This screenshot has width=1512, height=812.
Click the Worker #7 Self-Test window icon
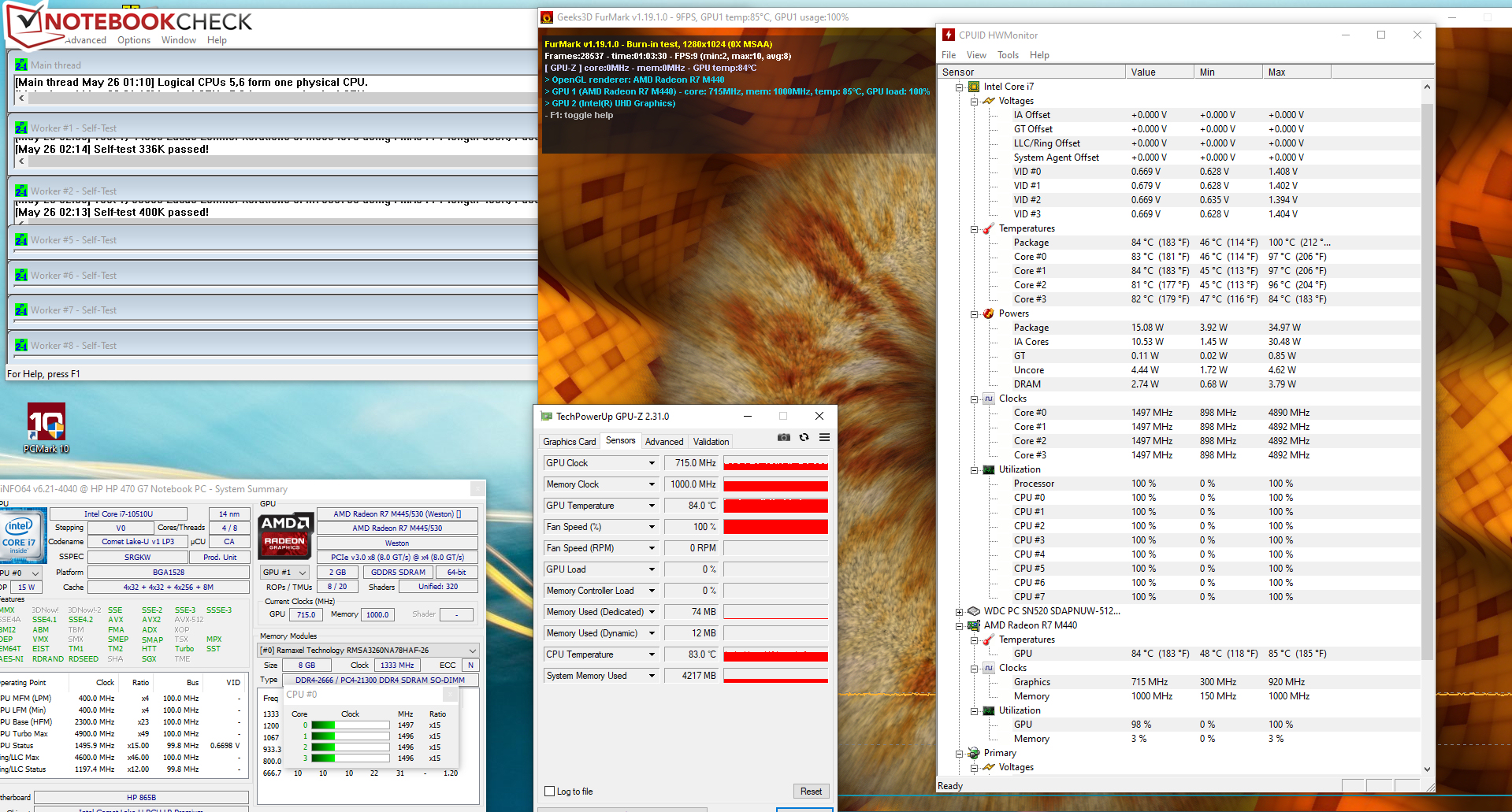(x=21, y=310)
